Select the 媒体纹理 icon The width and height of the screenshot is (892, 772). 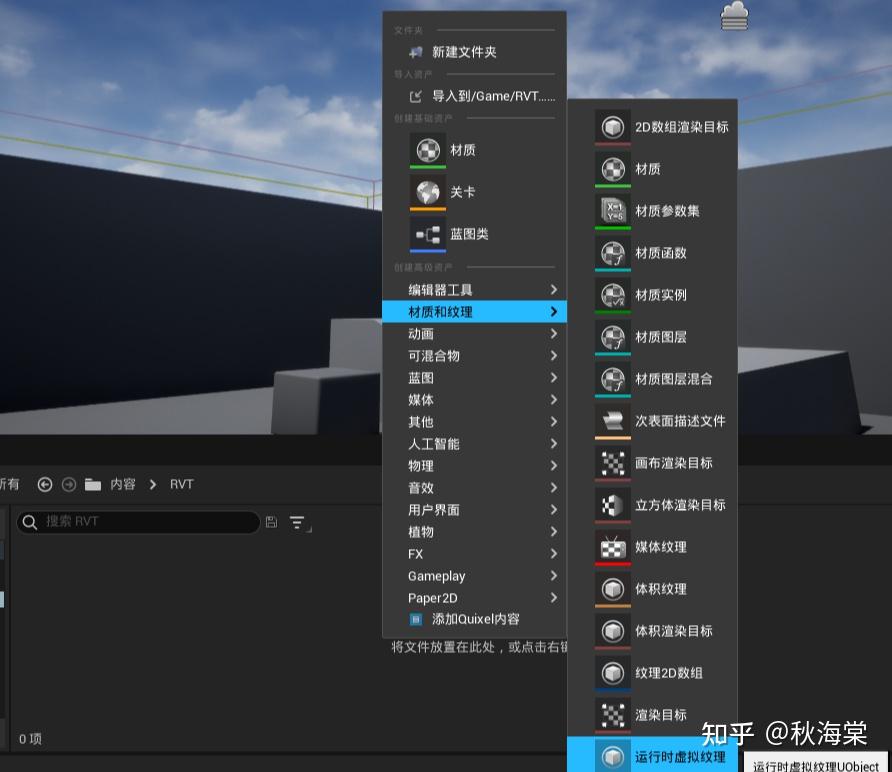pos(612,547)
